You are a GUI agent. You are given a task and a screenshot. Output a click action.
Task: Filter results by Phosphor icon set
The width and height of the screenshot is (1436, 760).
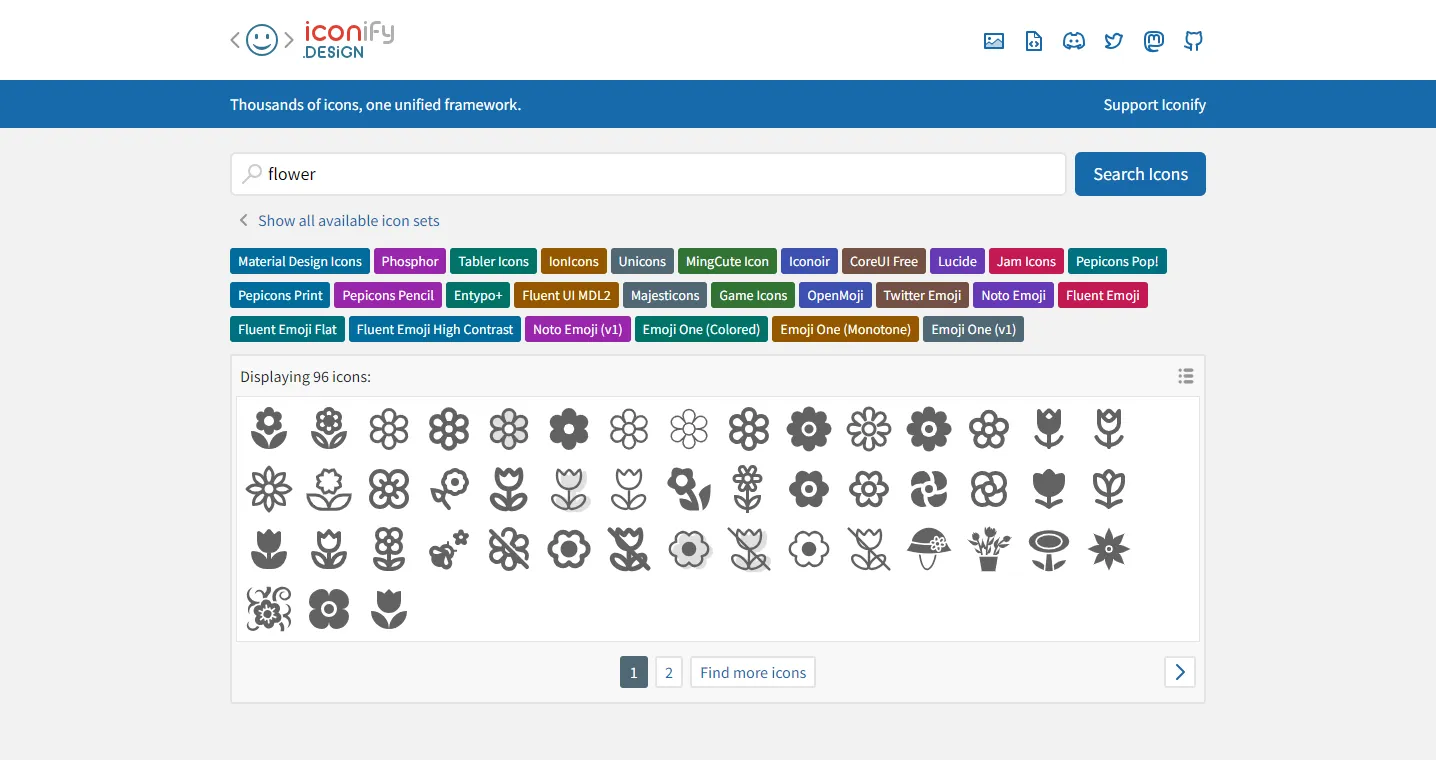(x=409, y=262)
